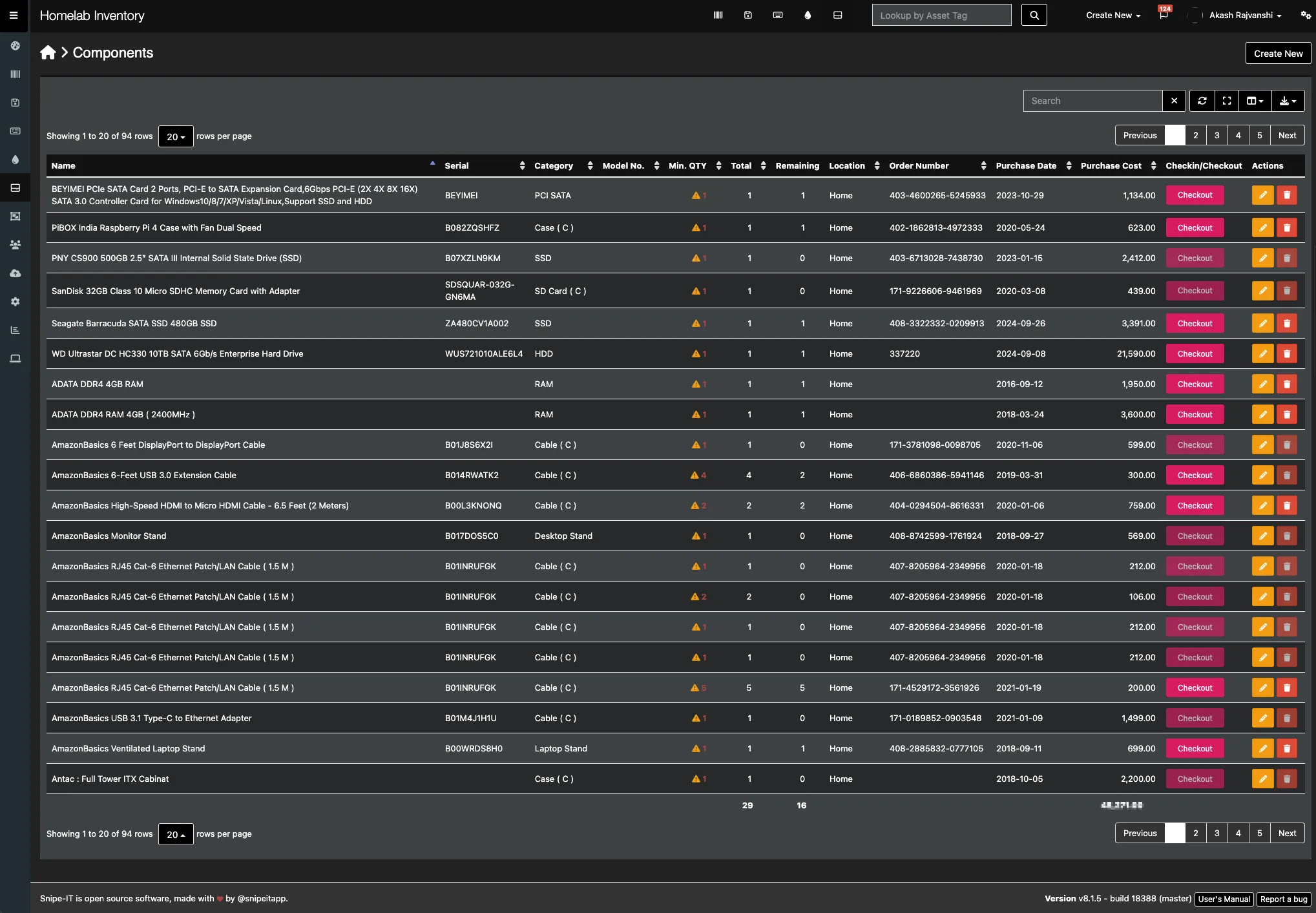Toggle the hamburger sidebar menu
Image resolution: width=1316 pixels, height=913 pixels.
point(14,15)
